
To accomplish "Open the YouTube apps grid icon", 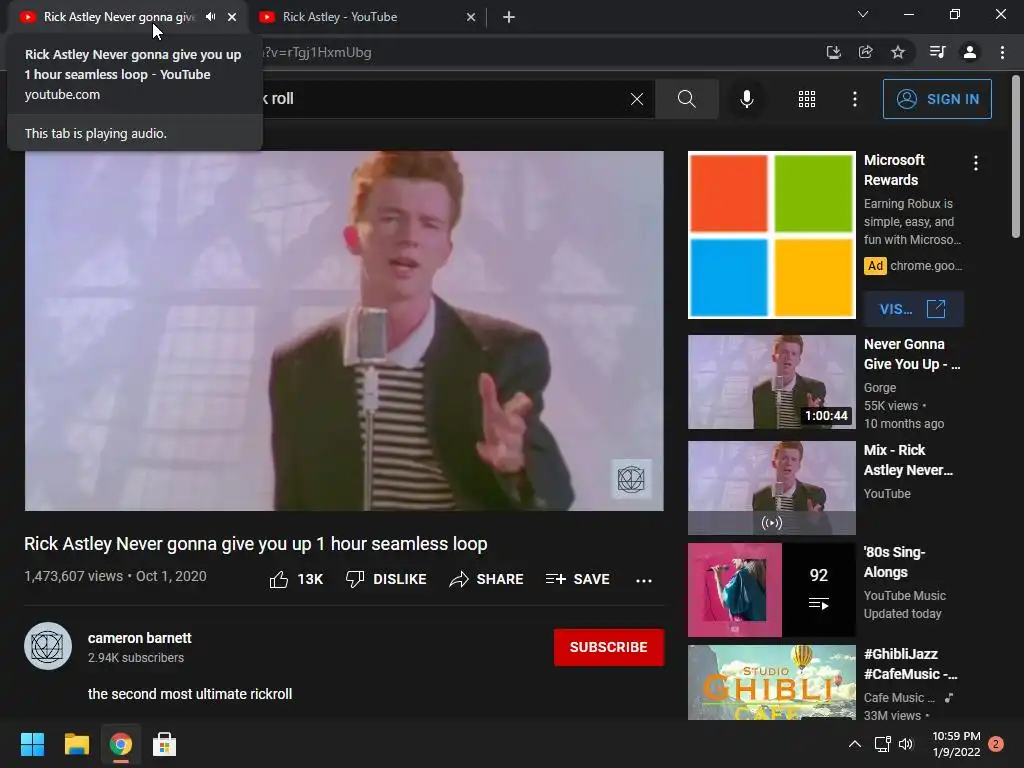I will click(807, 99).
